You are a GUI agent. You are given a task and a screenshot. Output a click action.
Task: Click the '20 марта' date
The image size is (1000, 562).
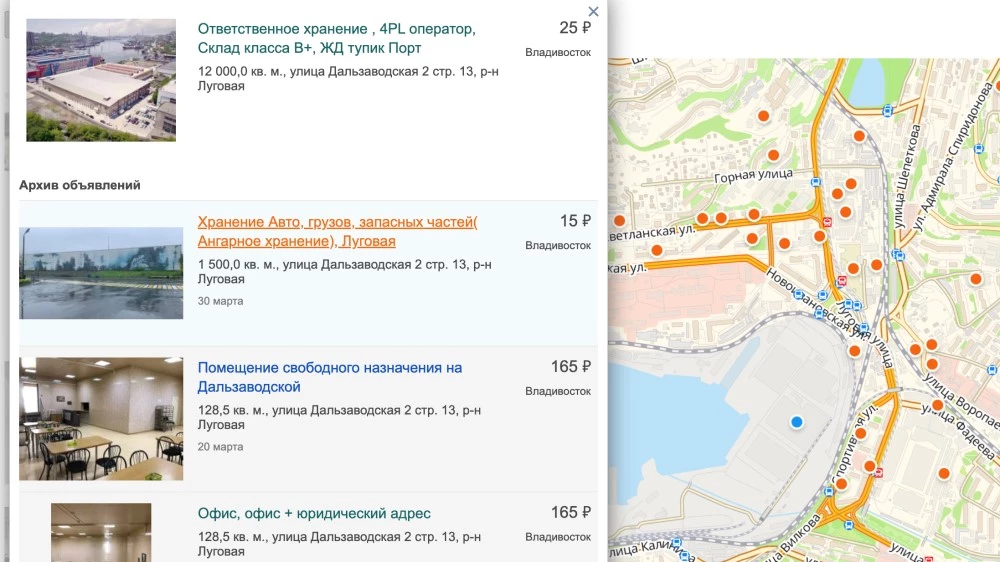(220, 447)
